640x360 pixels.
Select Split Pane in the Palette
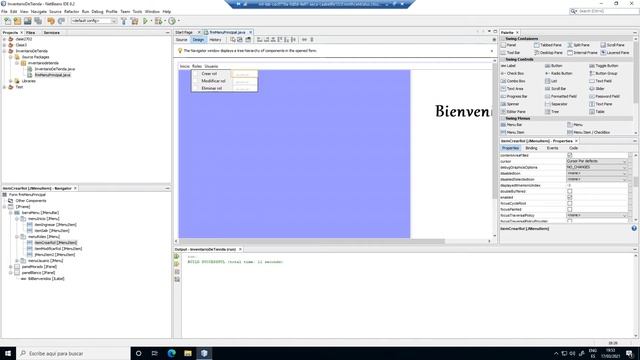click(x=578, y=45)
